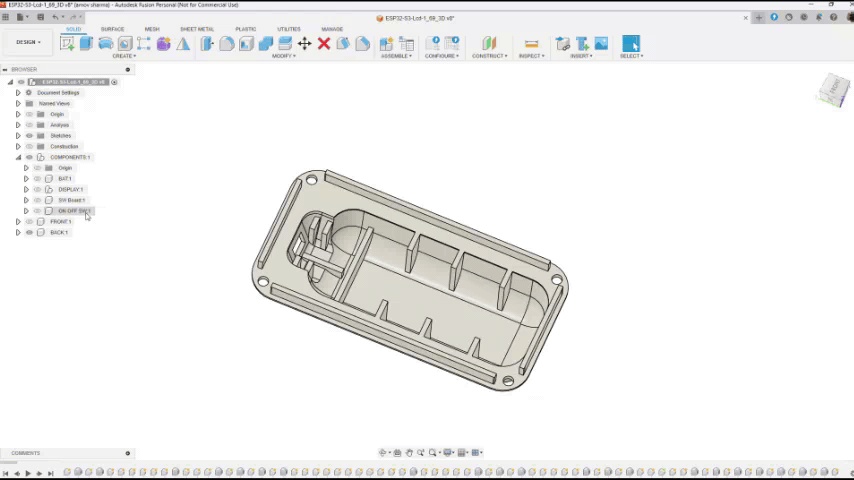Toggle visibility eye of COMPONENTS:1
The width and height of the screenshot is (854, 480).
click(29, 157)
